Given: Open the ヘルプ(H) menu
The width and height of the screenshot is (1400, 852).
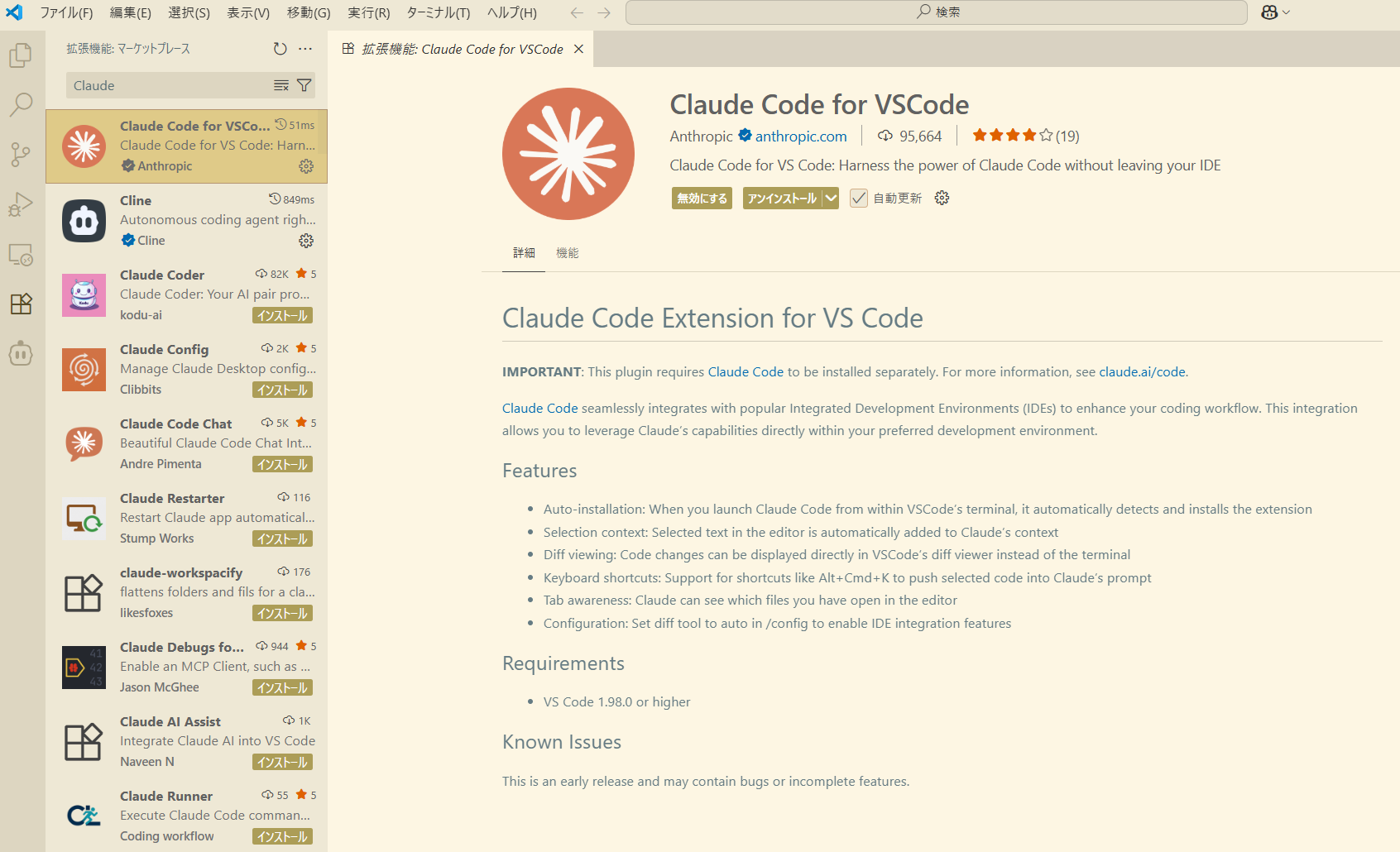Looking at the screenshot, I should 511,12.
